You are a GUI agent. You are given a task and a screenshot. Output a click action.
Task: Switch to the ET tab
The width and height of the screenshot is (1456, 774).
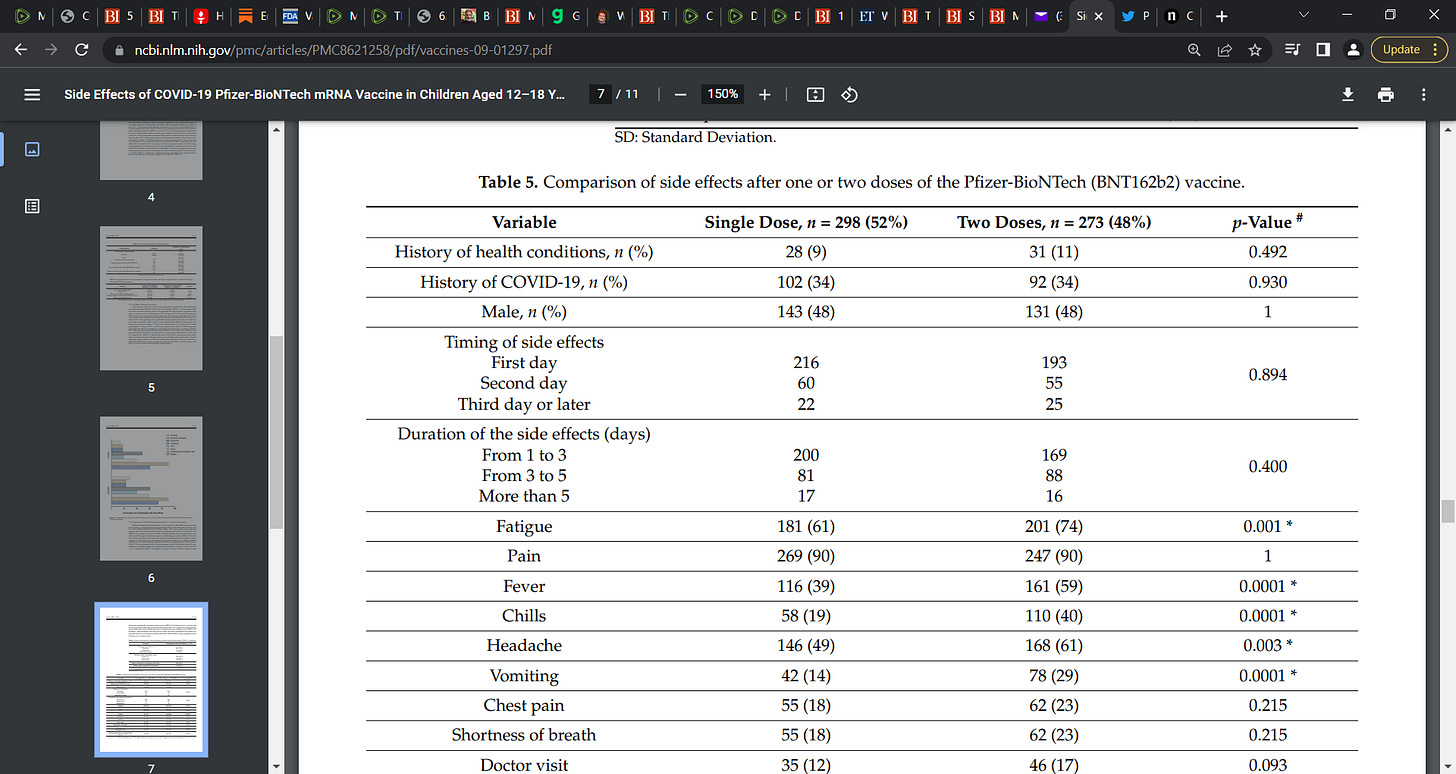pyautogui.click(x=875, y=16)
